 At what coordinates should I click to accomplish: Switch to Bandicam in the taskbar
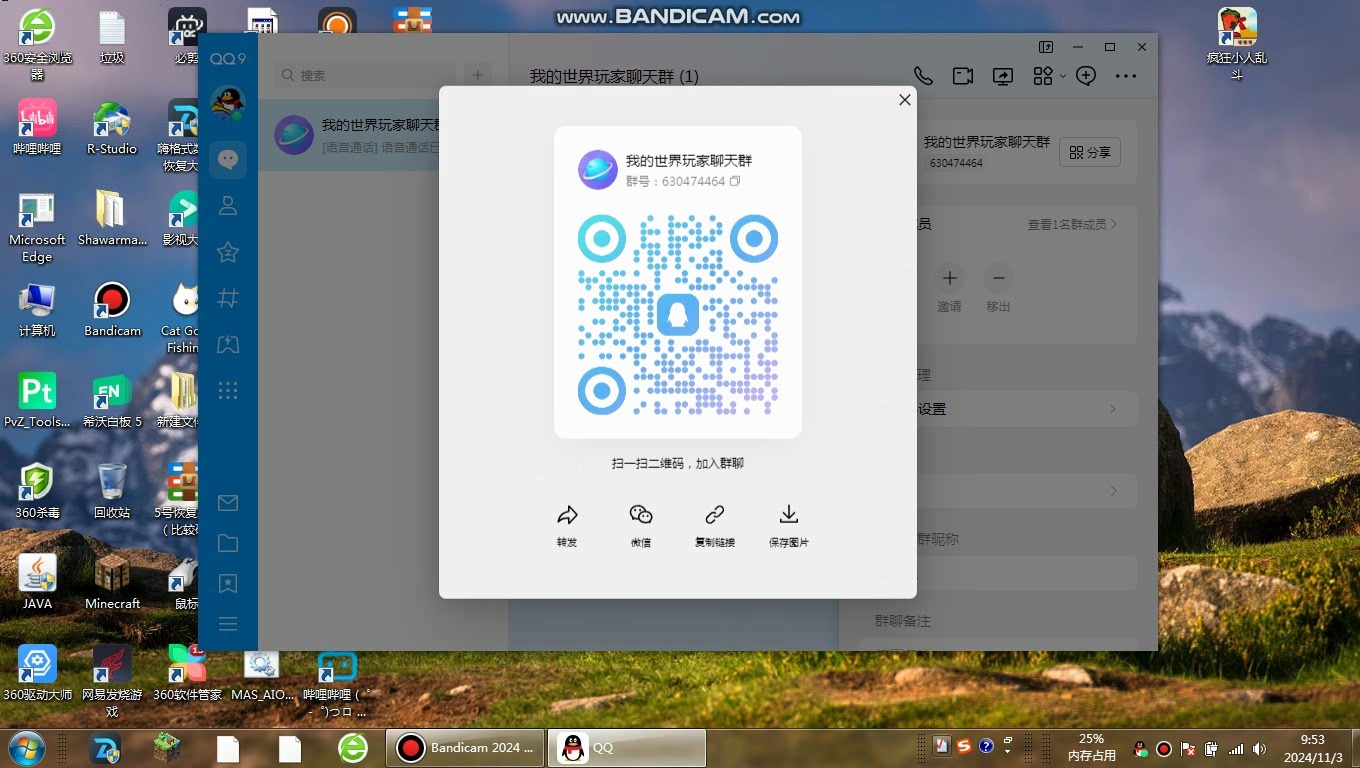(x=465, y=748)
